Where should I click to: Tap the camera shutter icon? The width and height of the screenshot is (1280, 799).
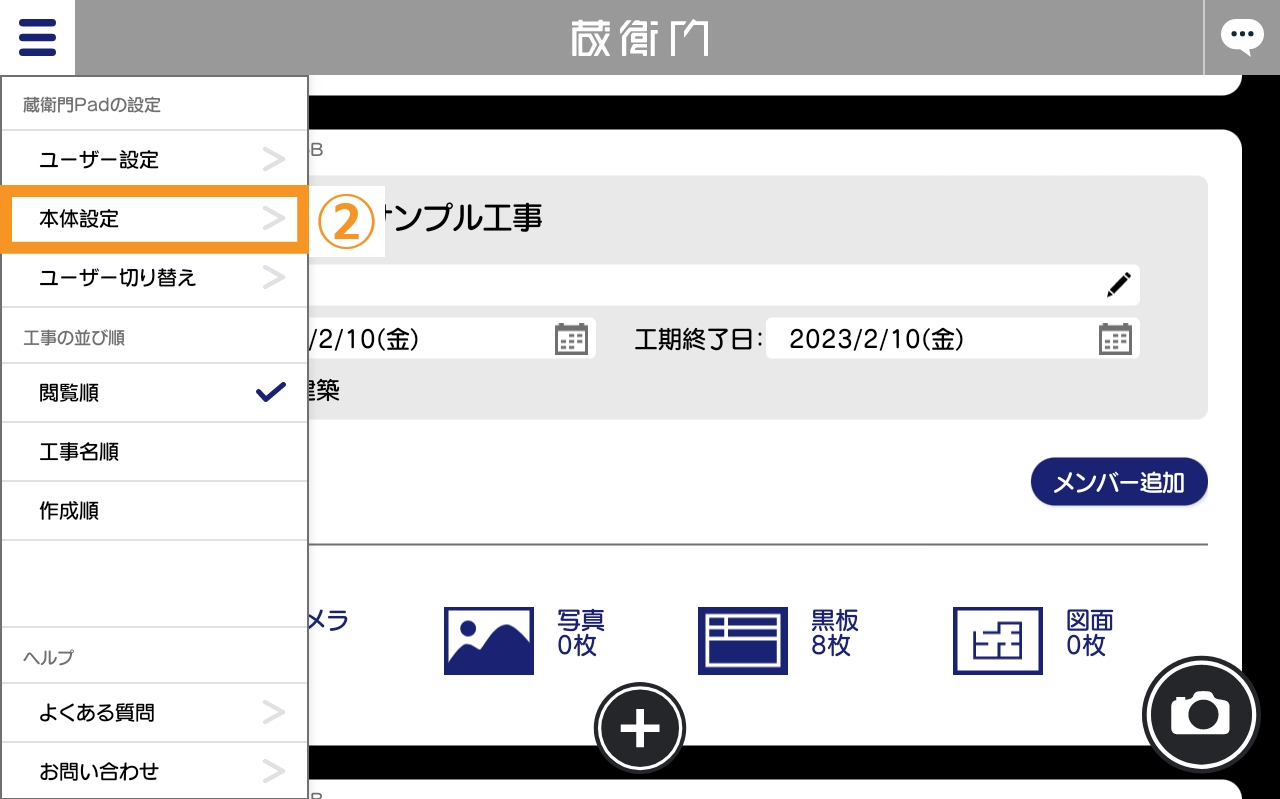(1200, 714)
